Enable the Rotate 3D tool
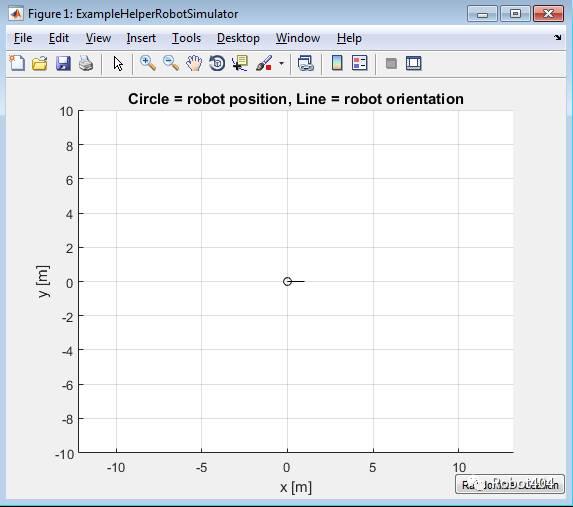This screenshot has width=573, height=507. [217, 63]
